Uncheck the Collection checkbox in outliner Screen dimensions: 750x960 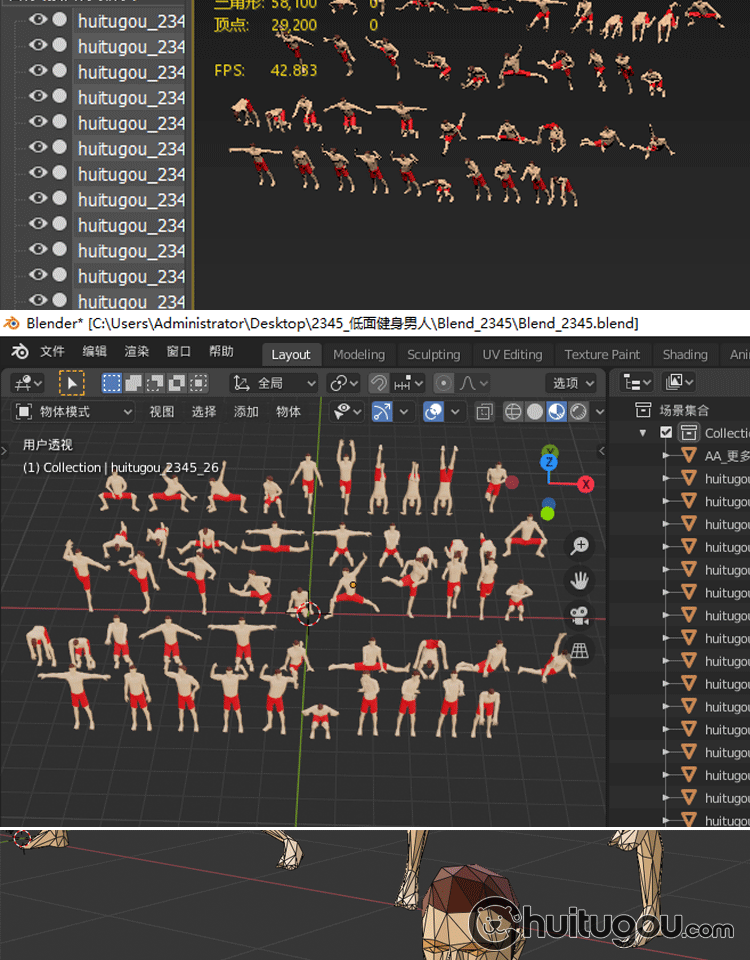click(x=666, y=433)
